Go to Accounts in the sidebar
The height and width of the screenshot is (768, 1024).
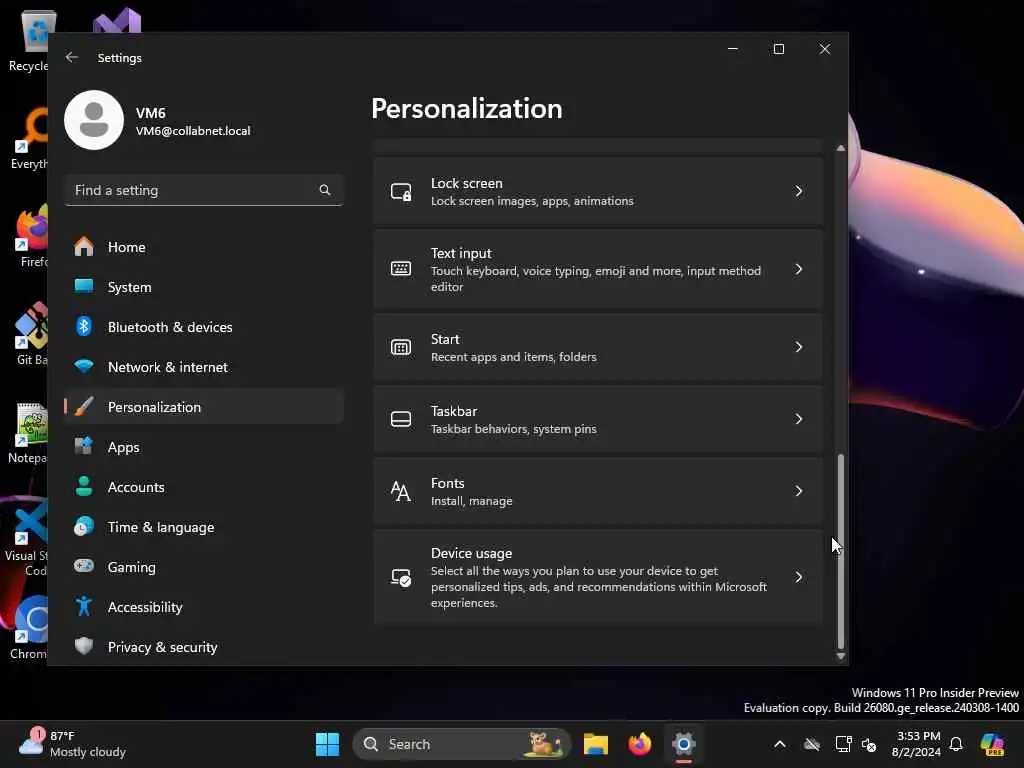pyautogui.click(x=204, y=487)
